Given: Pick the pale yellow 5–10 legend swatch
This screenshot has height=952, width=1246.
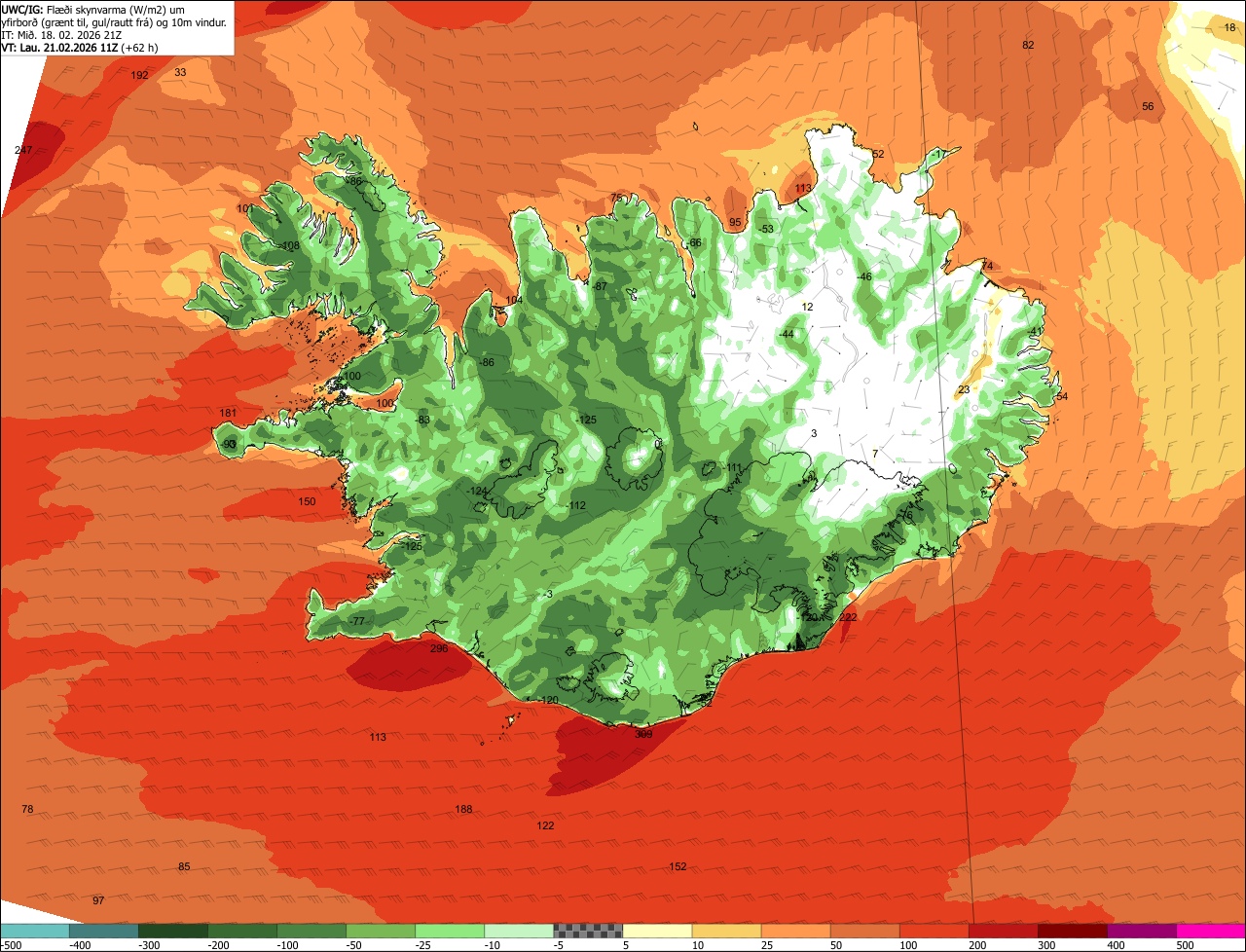Looking at the screenshot, I should (657, 931).
